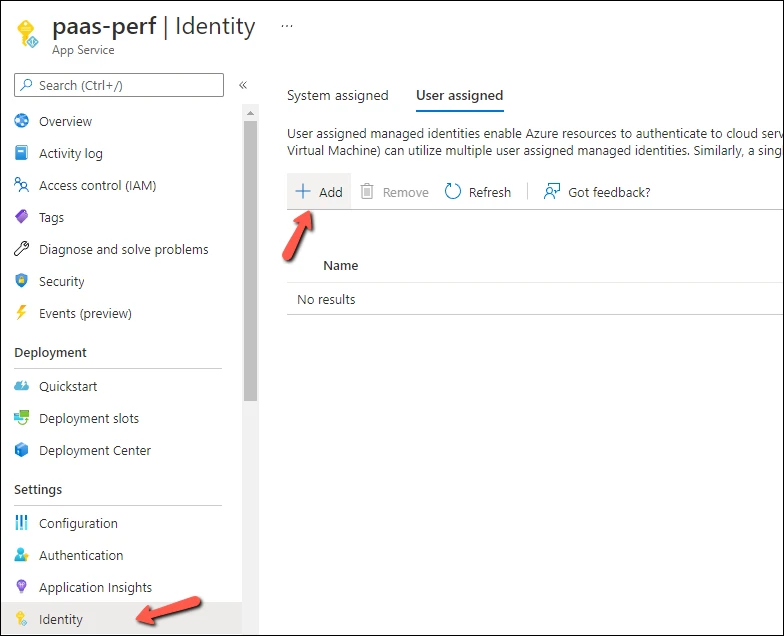Click the Settings section heading
Screen dimensions: 784x636
point(38,490)
